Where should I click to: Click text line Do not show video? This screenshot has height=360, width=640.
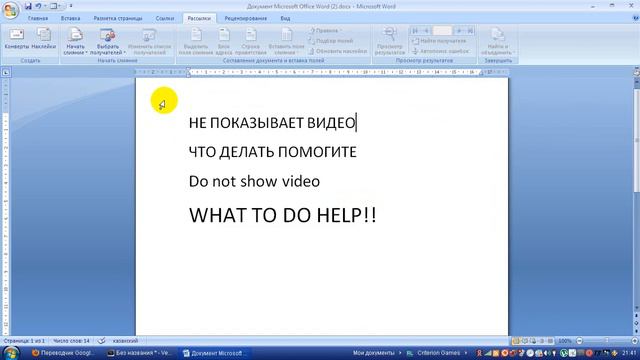point(254,182)
